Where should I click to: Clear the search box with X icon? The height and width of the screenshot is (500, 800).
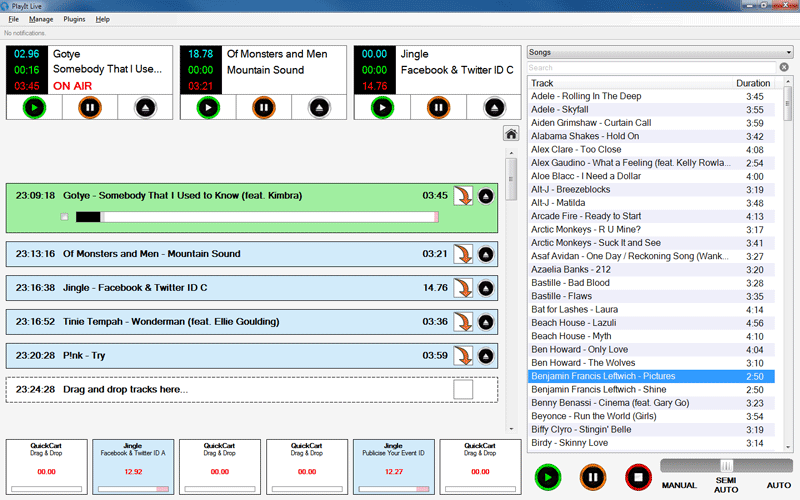[x=784, y=67]
